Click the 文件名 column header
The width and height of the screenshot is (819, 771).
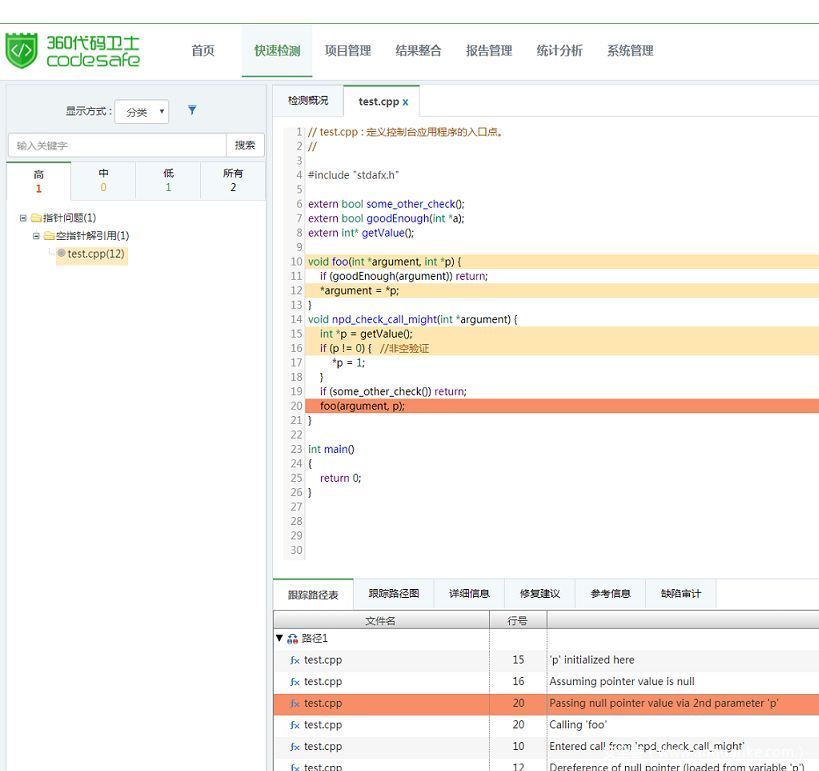point(381,621)
